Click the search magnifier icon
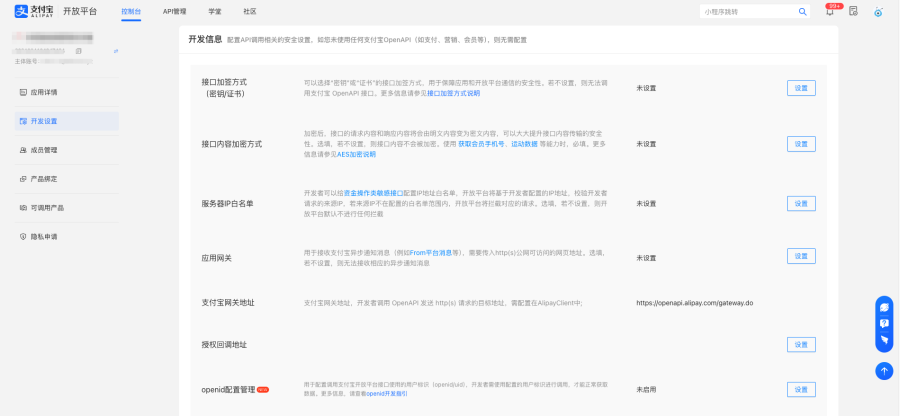The width and height of the screenshot is (900, 416). [x=802, y=11]
